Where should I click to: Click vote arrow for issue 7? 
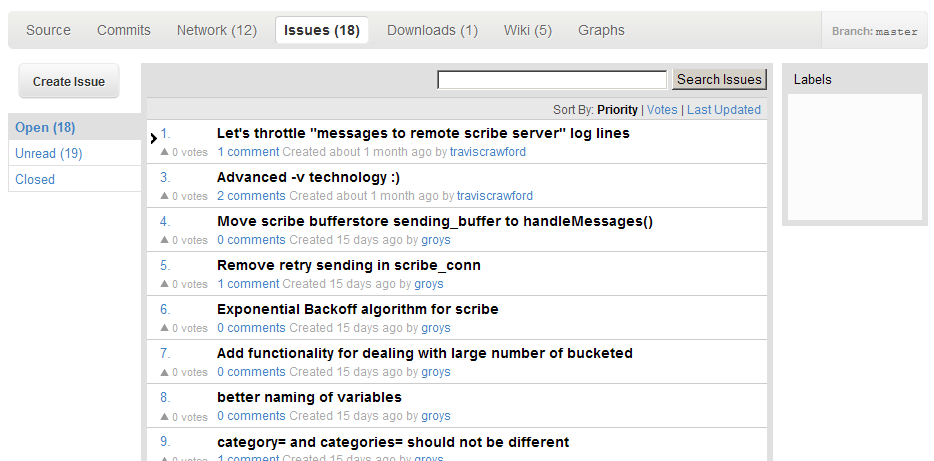pos(165,373)
